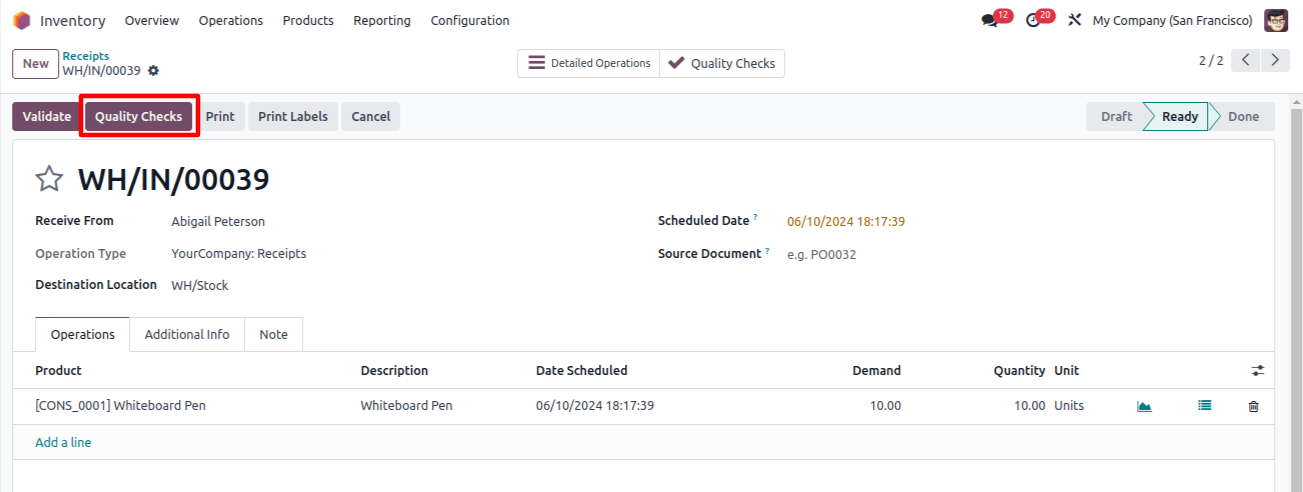Open the Operations menu
Image resolution: width=1303 pixels, height=492 pixels.
(231, 20)
